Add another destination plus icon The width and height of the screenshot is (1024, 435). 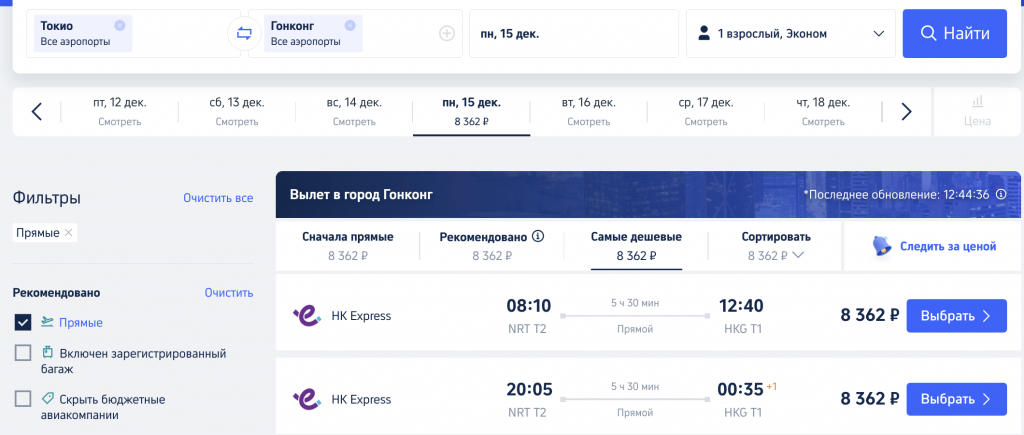coord(447,33)
